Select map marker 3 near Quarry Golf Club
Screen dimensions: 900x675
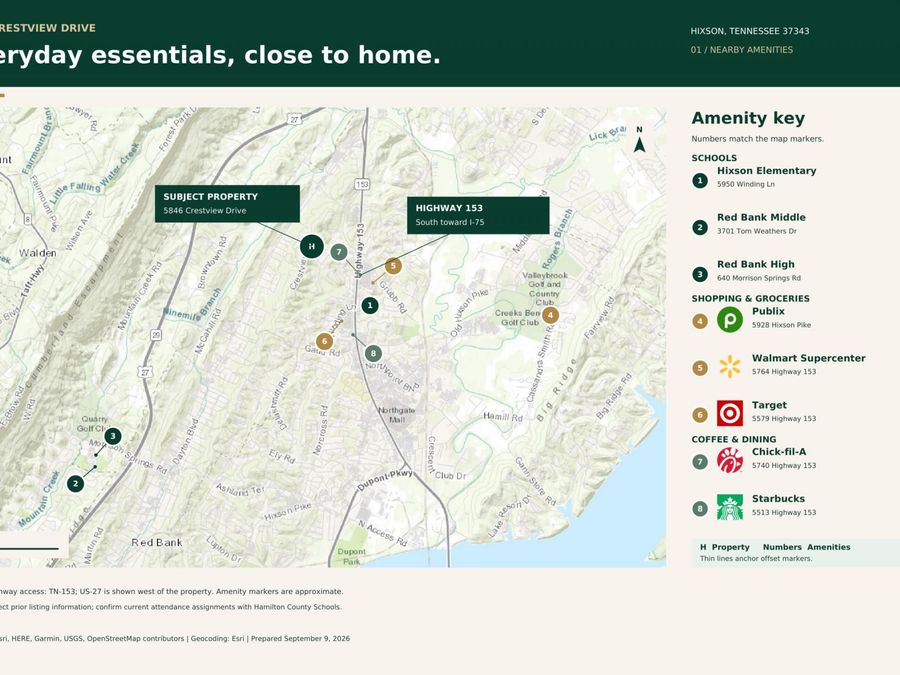click(x=113, y=436)
